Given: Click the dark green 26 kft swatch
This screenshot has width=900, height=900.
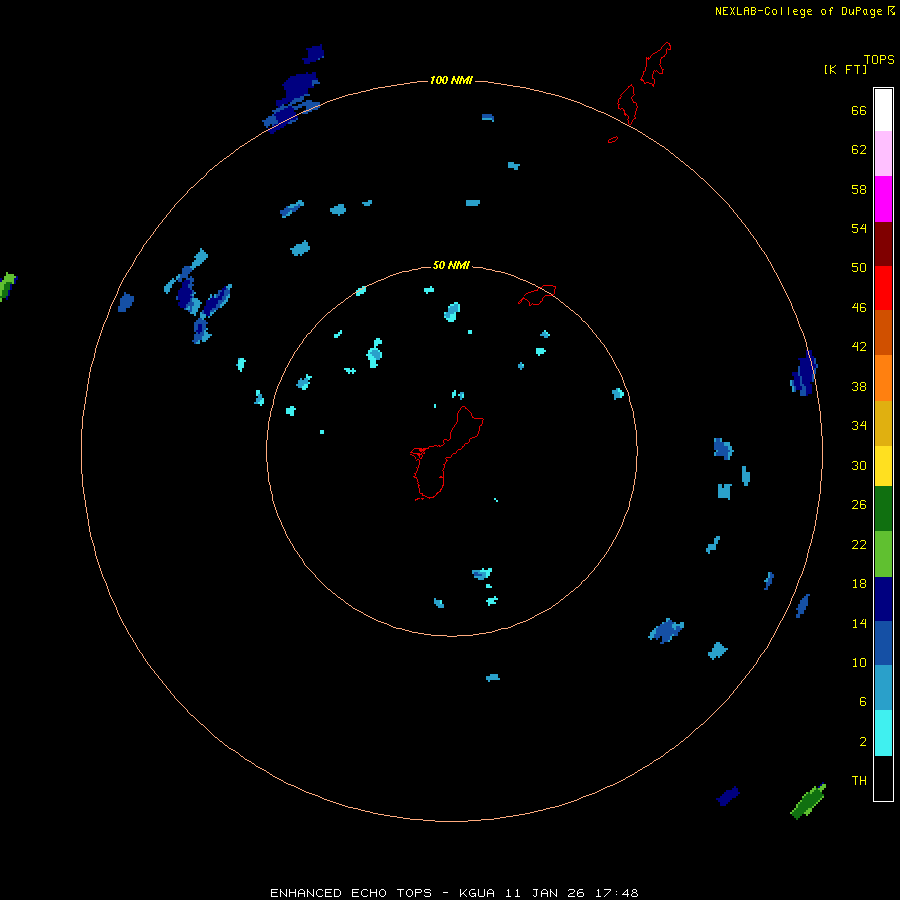Looking at the screenshot, I should pyautogui.click(x=883, y=509).
